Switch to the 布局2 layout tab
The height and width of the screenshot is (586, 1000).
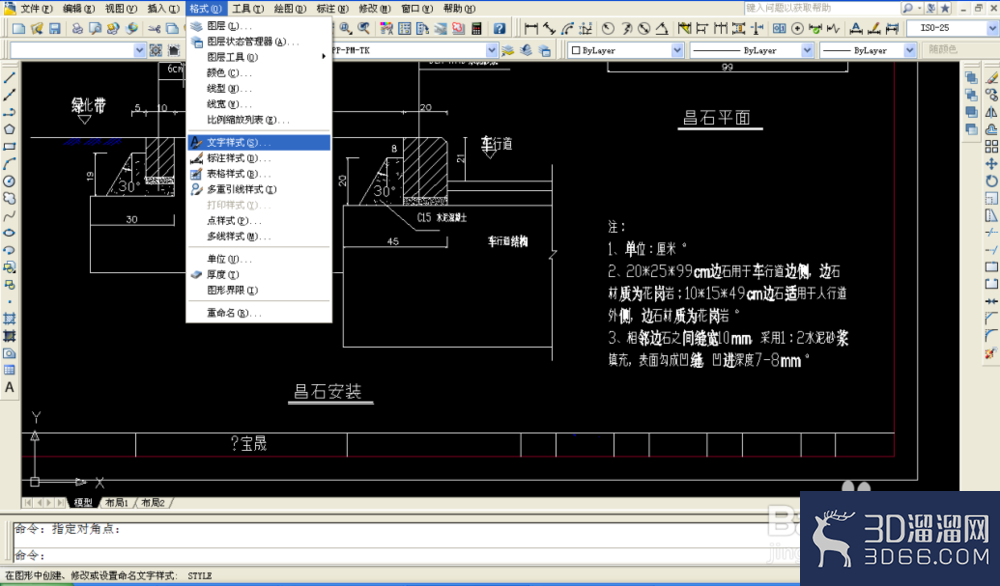tap(153, 502)
